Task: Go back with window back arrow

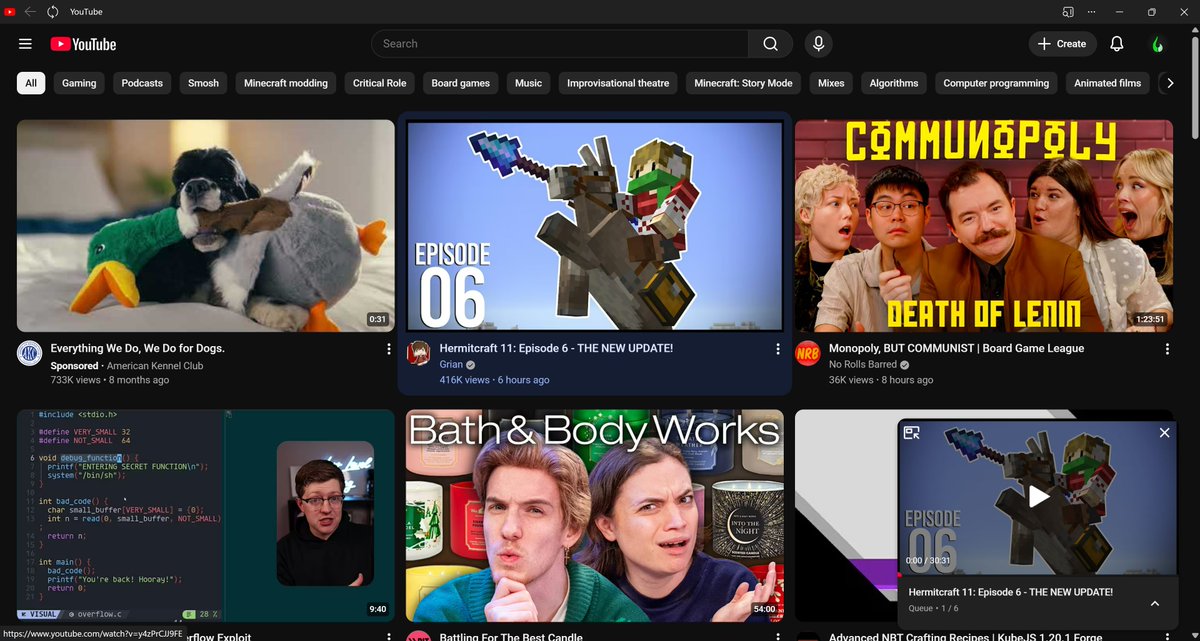Action: (x=31, y=12)
